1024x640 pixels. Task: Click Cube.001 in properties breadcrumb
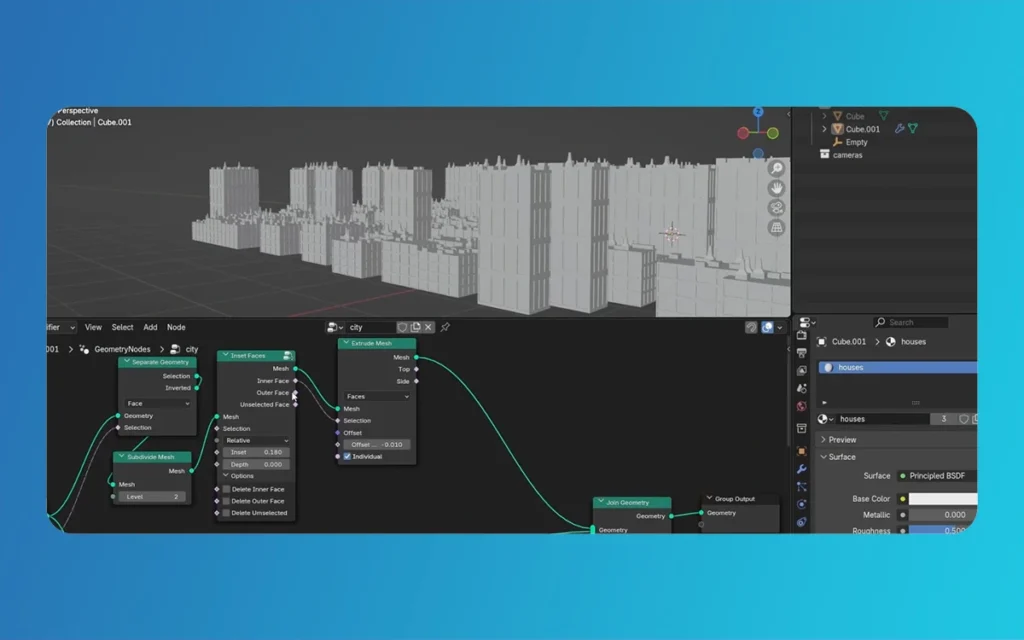[848, 342]
